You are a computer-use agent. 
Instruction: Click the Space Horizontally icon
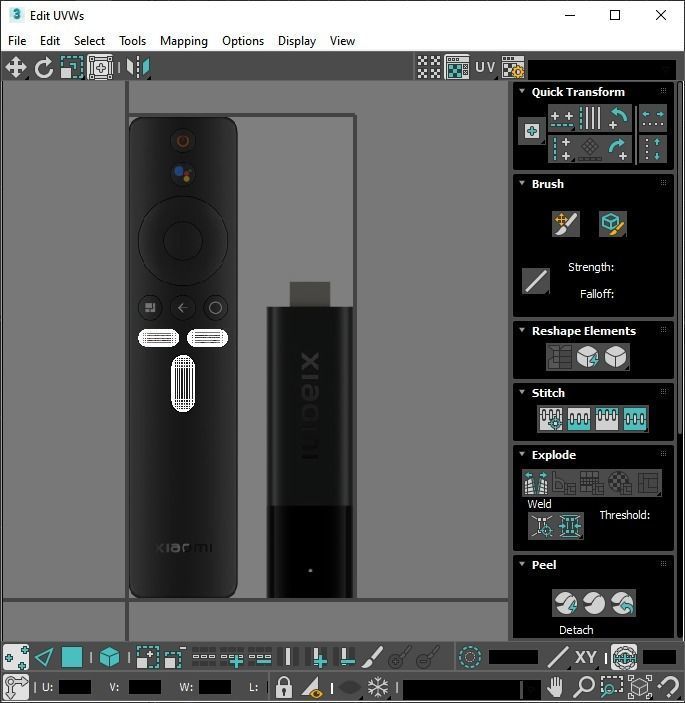point(653,118)
